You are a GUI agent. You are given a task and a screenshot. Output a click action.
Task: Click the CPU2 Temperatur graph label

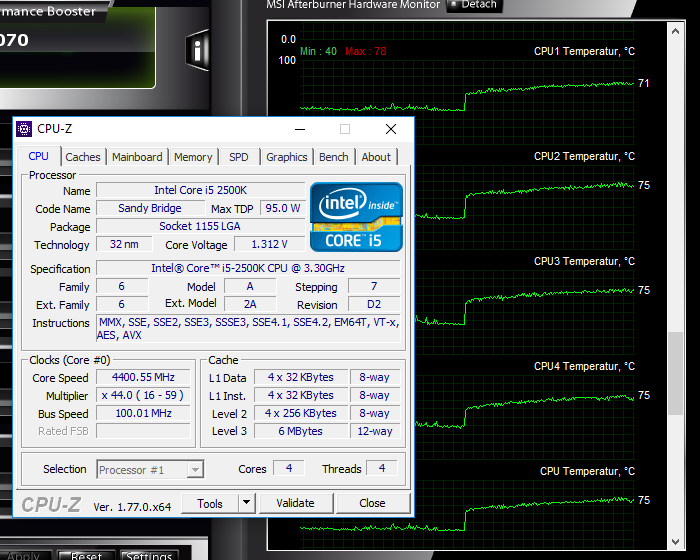coord(584,156)
